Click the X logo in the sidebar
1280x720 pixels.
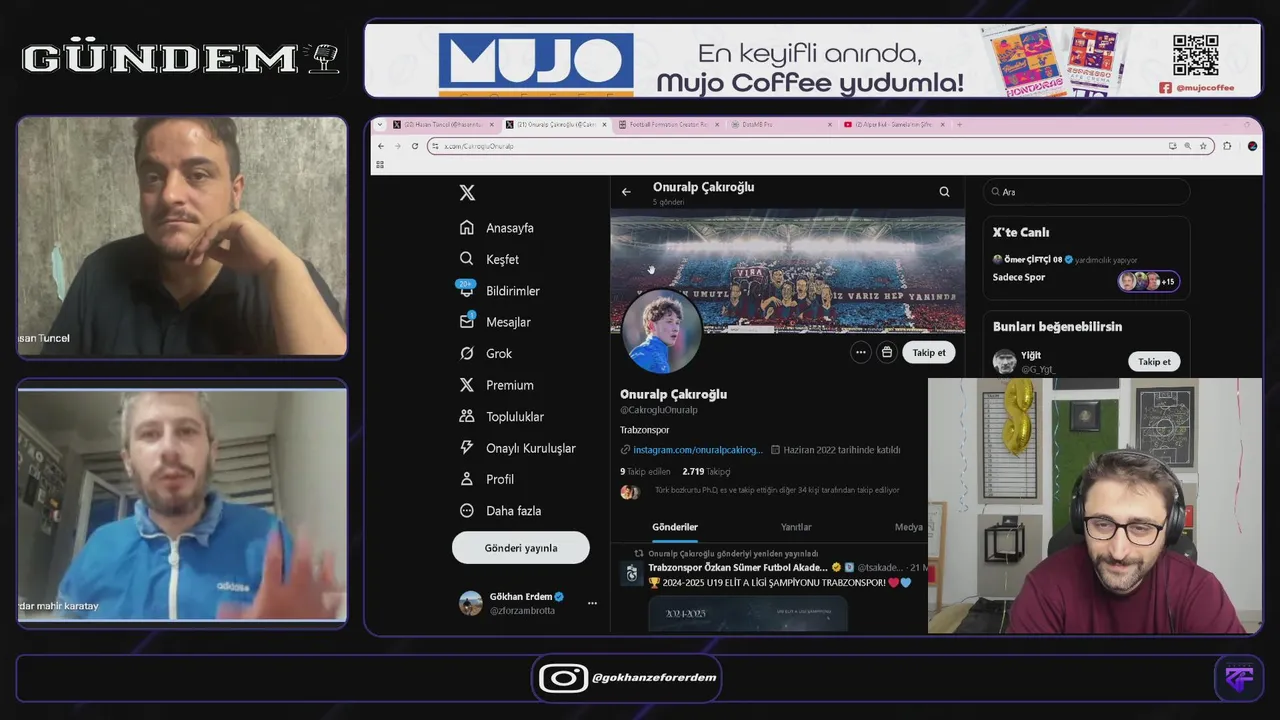click(467, 193)
